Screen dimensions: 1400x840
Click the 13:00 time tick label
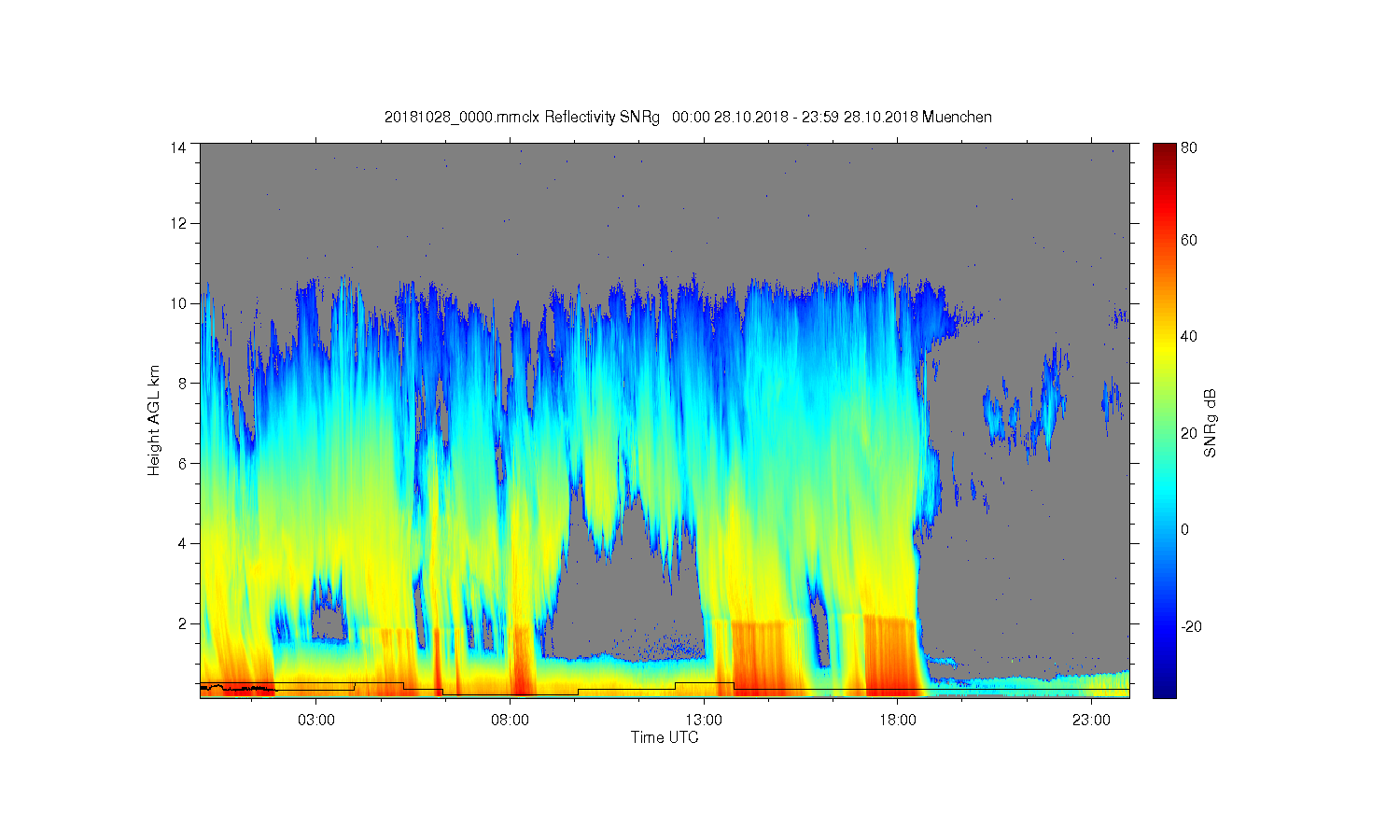point(704,721)
